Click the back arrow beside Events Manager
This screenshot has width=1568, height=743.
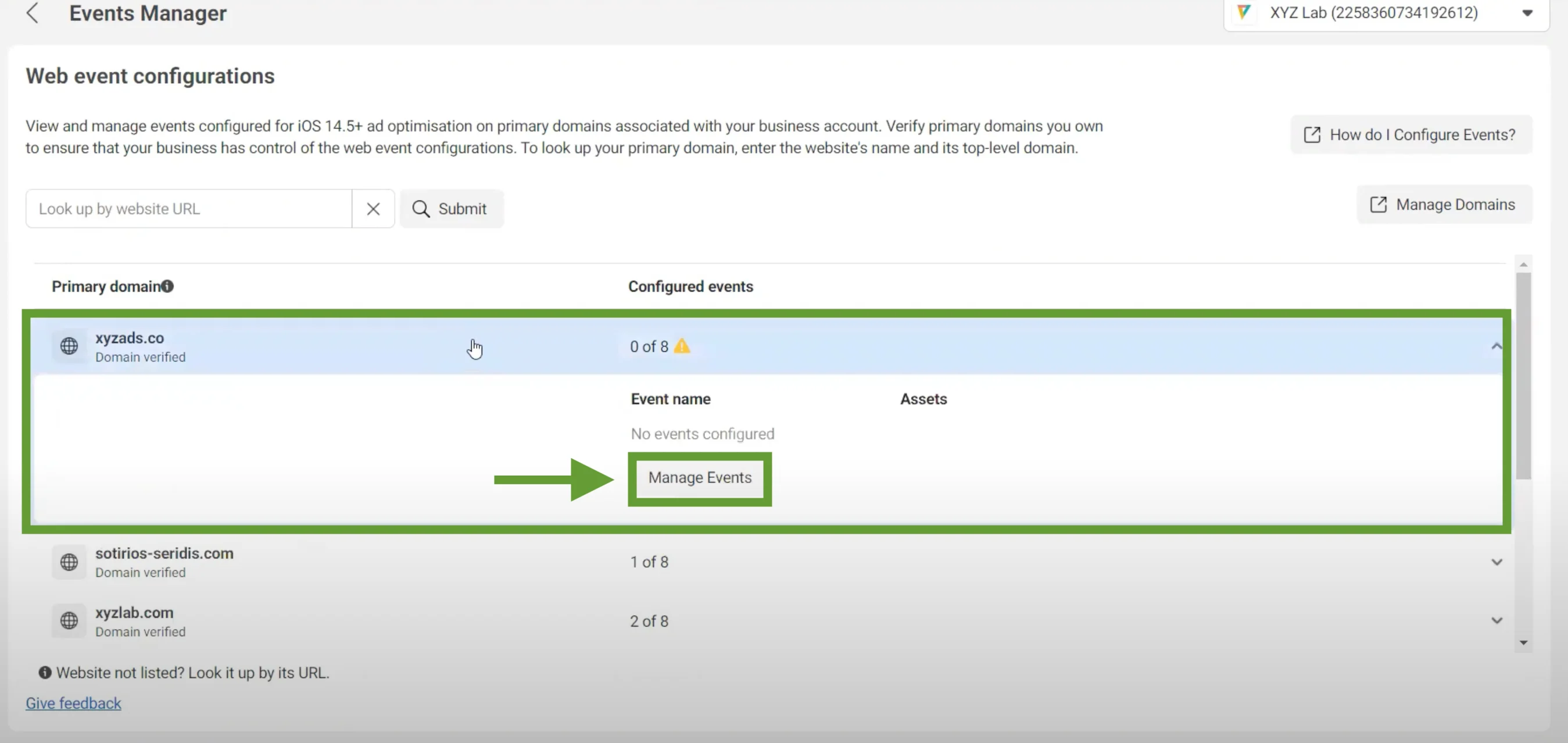tap(33, 13)
